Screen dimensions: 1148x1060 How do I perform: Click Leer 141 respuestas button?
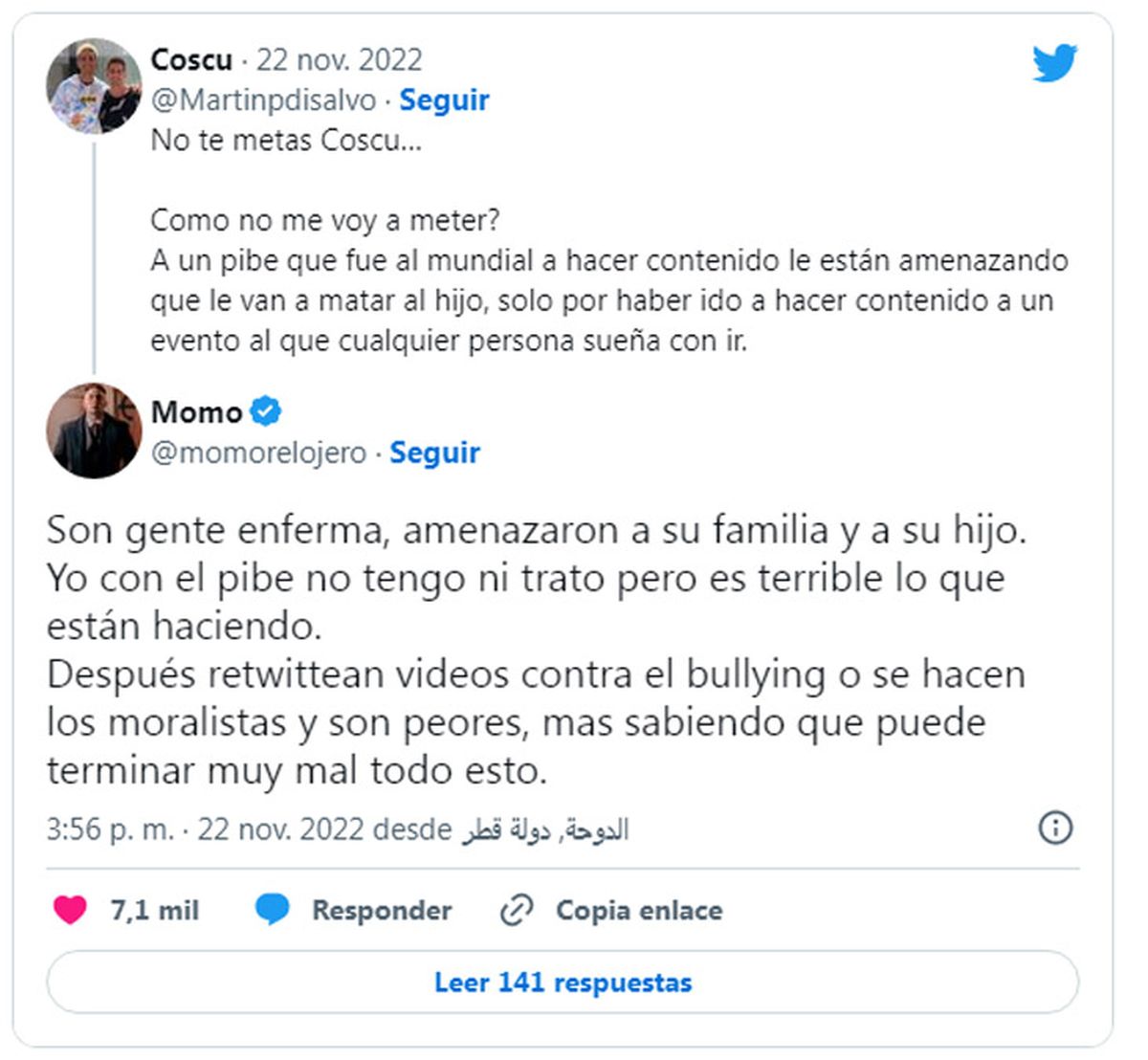pyautogui.click(x=563, y=982)
